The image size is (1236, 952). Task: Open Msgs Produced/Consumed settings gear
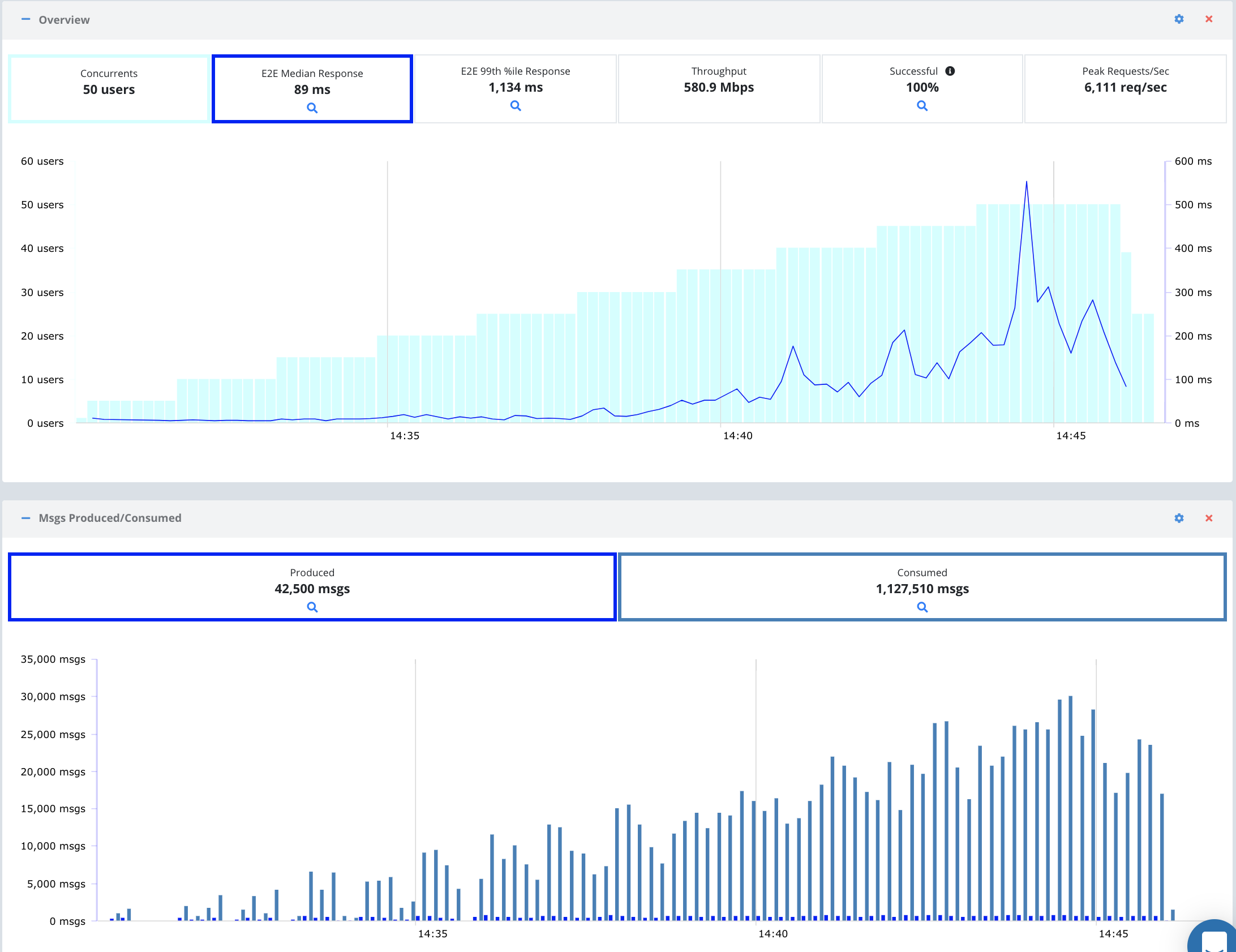pos(1179,518)
